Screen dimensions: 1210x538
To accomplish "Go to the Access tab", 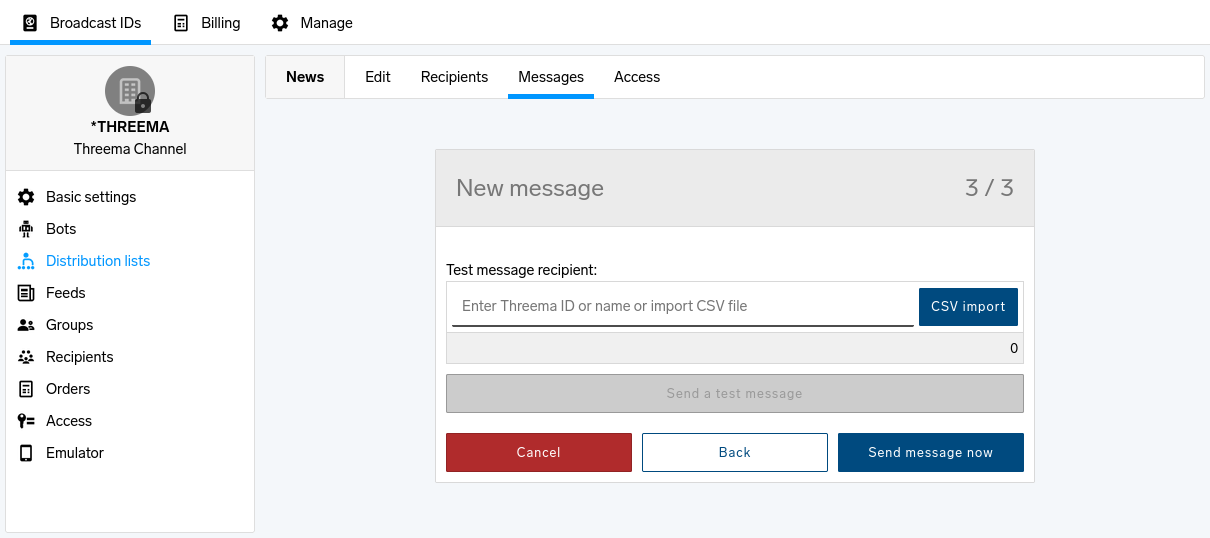I will pyautogui.click(x=637, y=77).
